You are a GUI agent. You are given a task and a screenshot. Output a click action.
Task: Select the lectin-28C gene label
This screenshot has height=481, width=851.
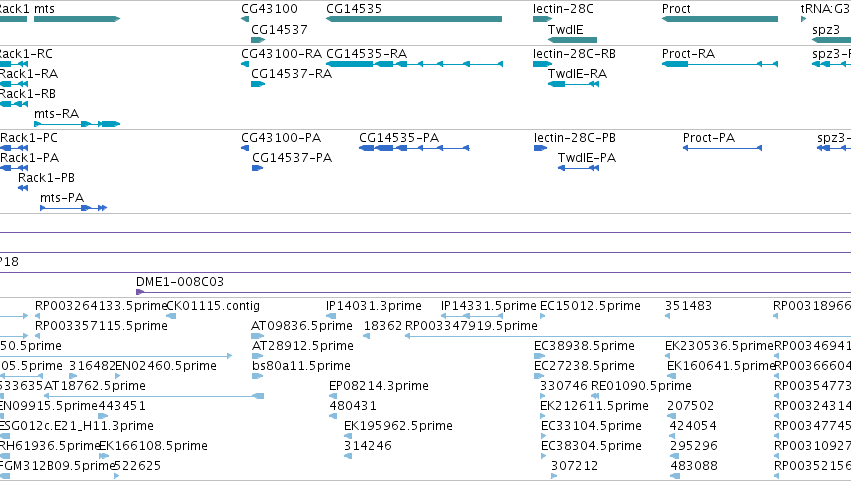[x=563, y=9]
